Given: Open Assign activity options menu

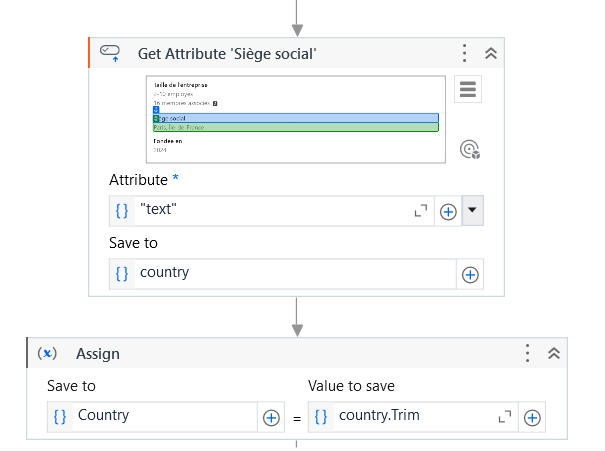Looking at the screenshot, I should point(527,353).
